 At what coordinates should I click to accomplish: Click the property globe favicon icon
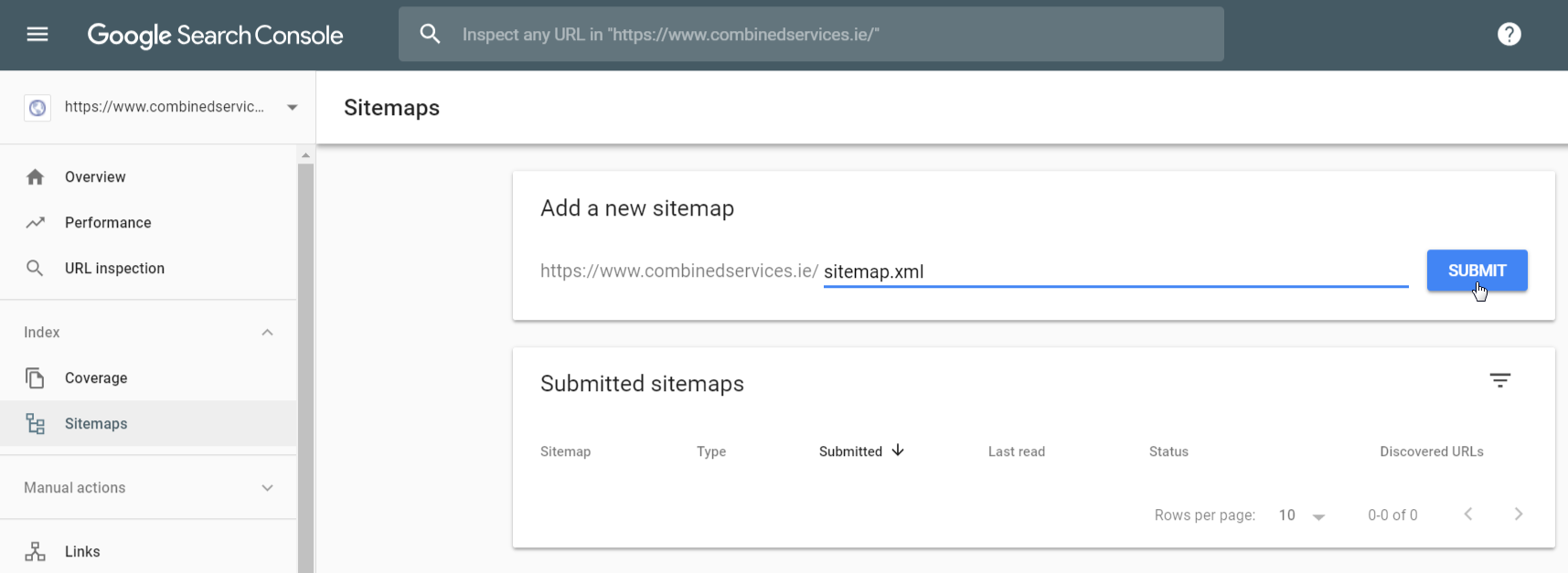pyautogui.click(x=37, y=108)
